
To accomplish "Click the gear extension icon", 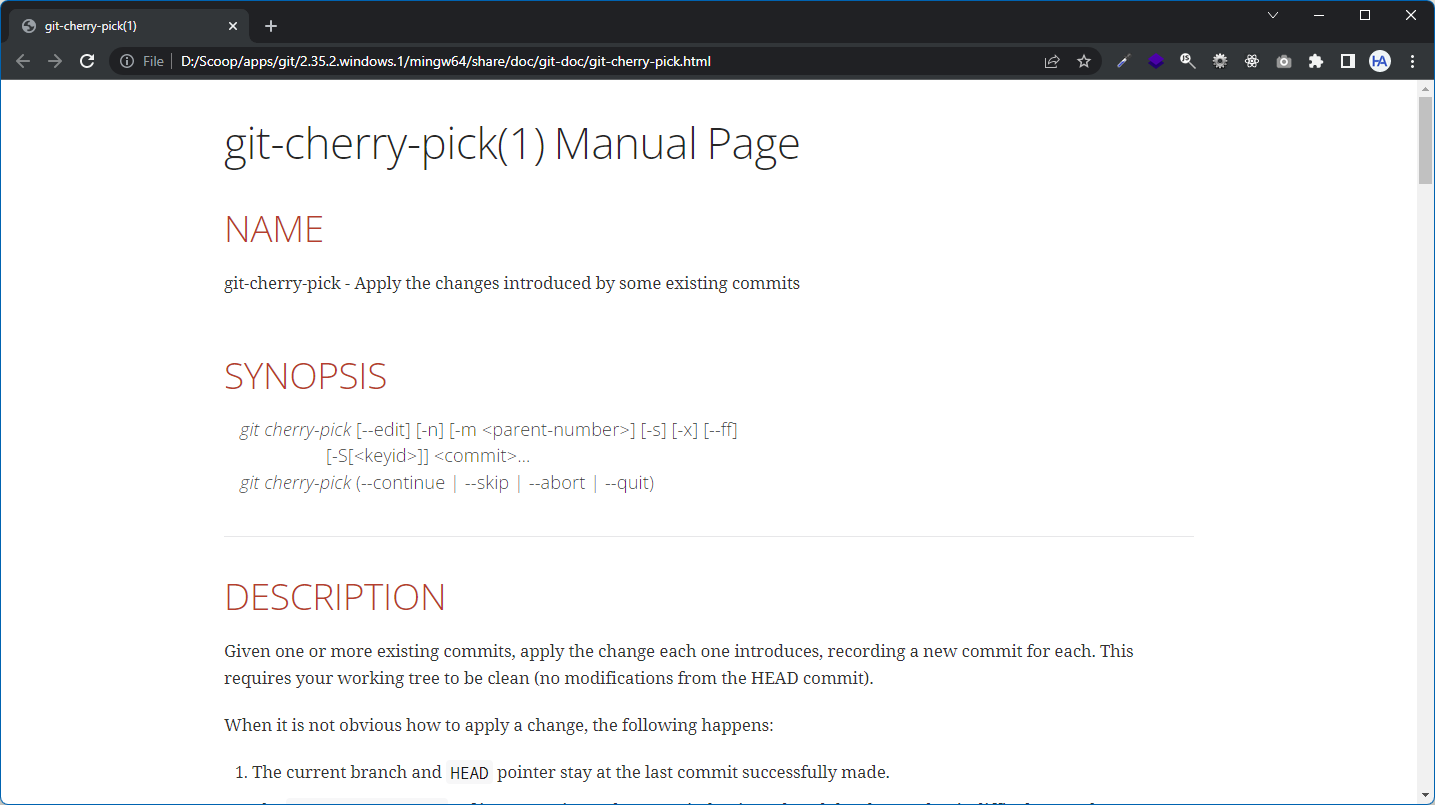I will [x=1219, y=61].
